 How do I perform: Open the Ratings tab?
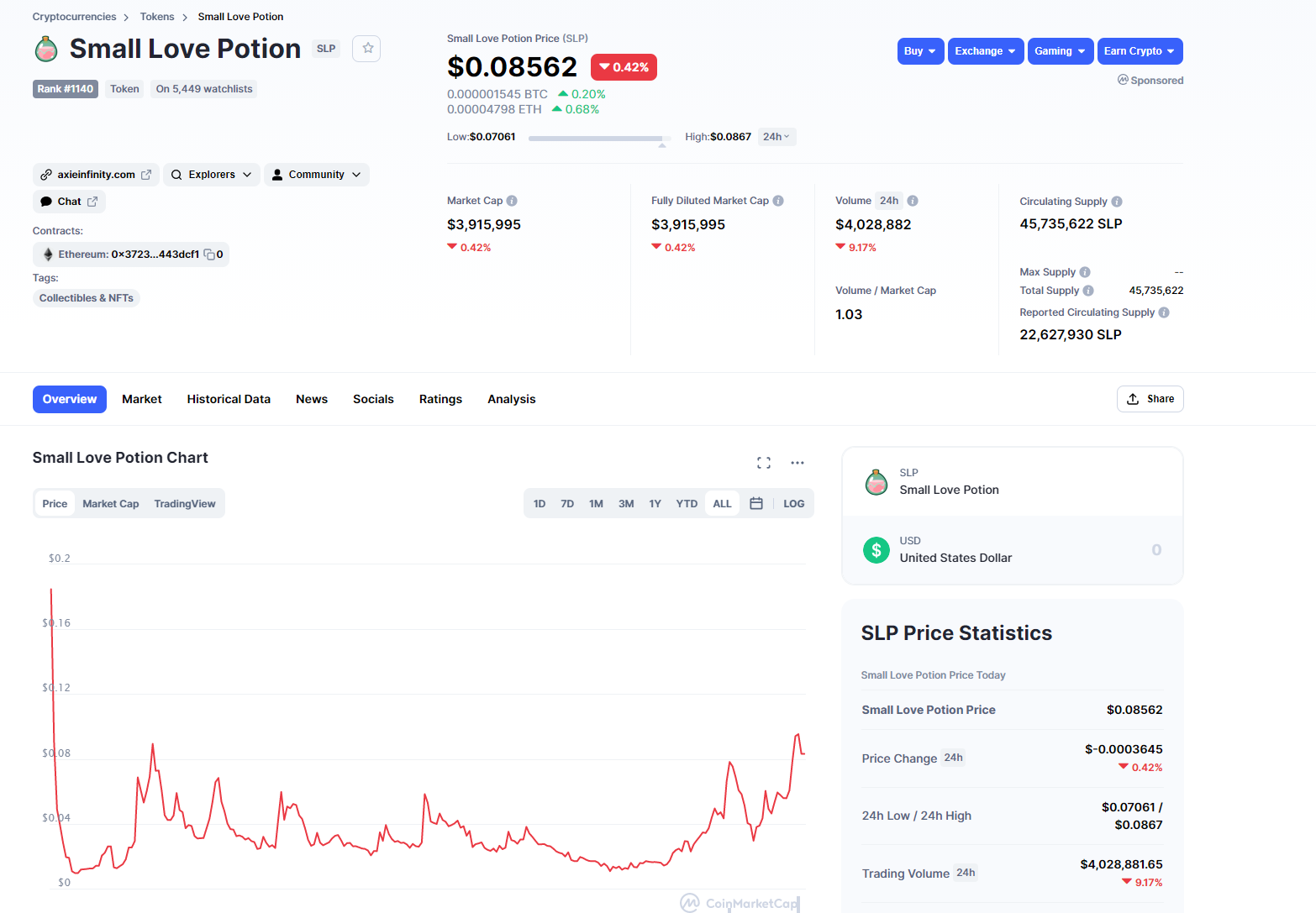(x=440, y=399)
